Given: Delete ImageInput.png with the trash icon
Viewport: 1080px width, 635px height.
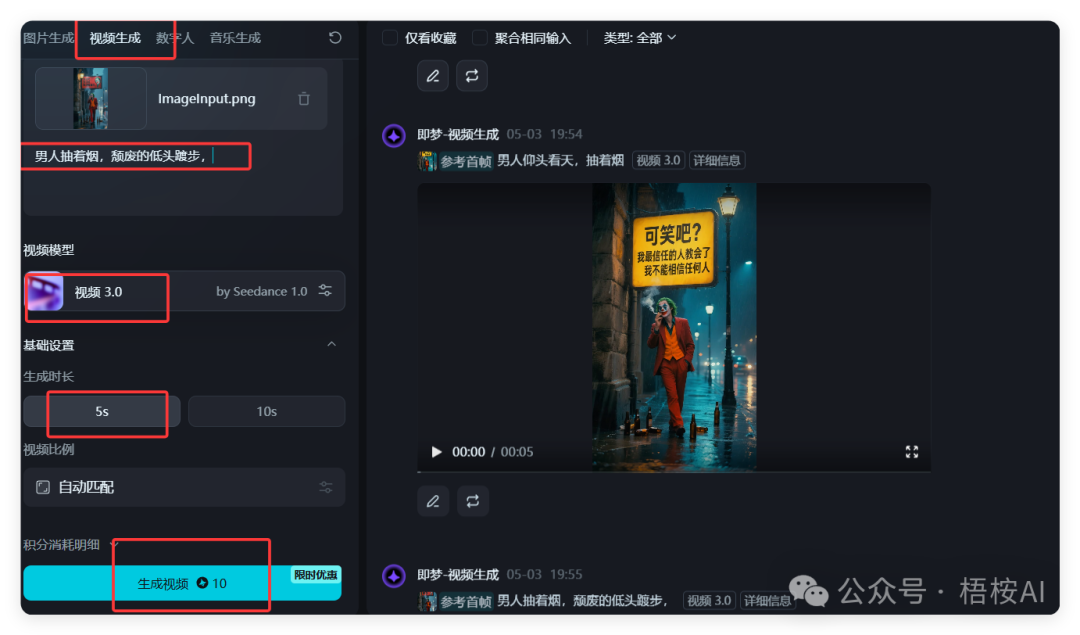Looking at the screenshot, I should [304, 99].
